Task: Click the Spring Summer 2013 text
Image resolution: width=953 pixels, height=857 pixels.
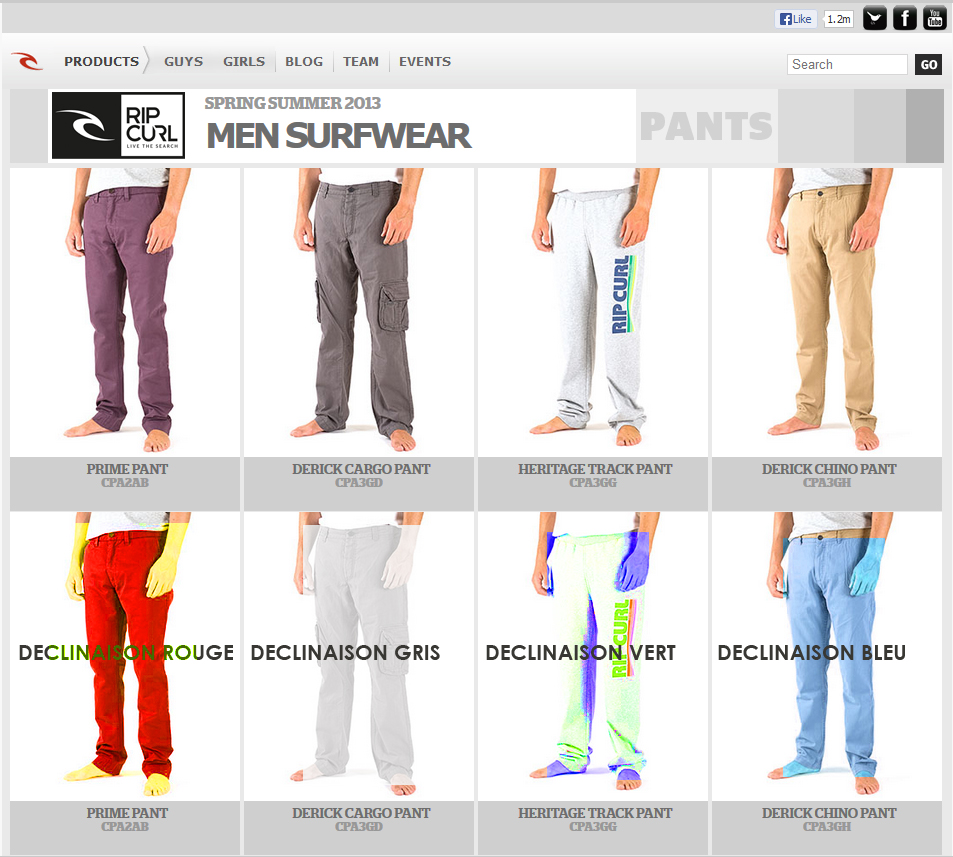Action: point(292,103)
